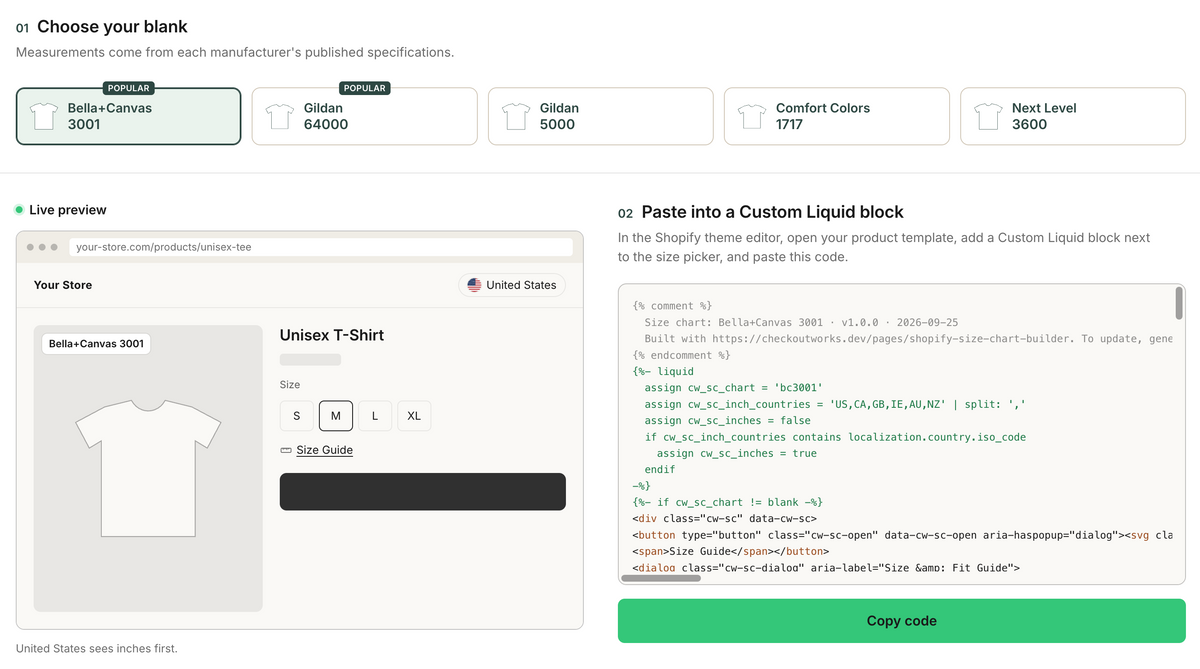Click the ruler icon beside Size Guide
The height and width of the screenshot is (669, 1200).
[x=286, y=450]
